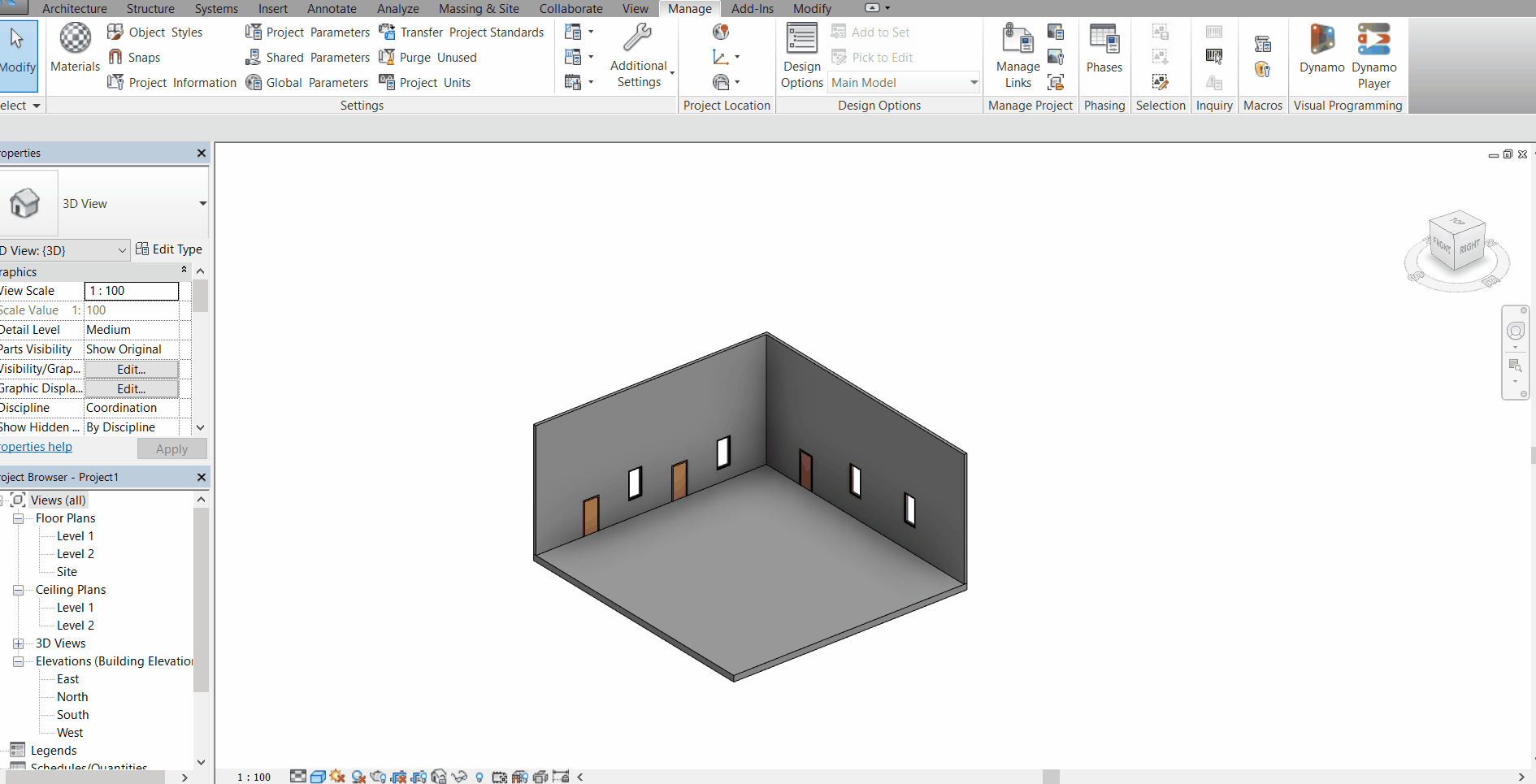The width and height of the screenshot is (1536, 784).
Task: Open Project Units settings
Action: pyautogui.click(x=425, y=83)
